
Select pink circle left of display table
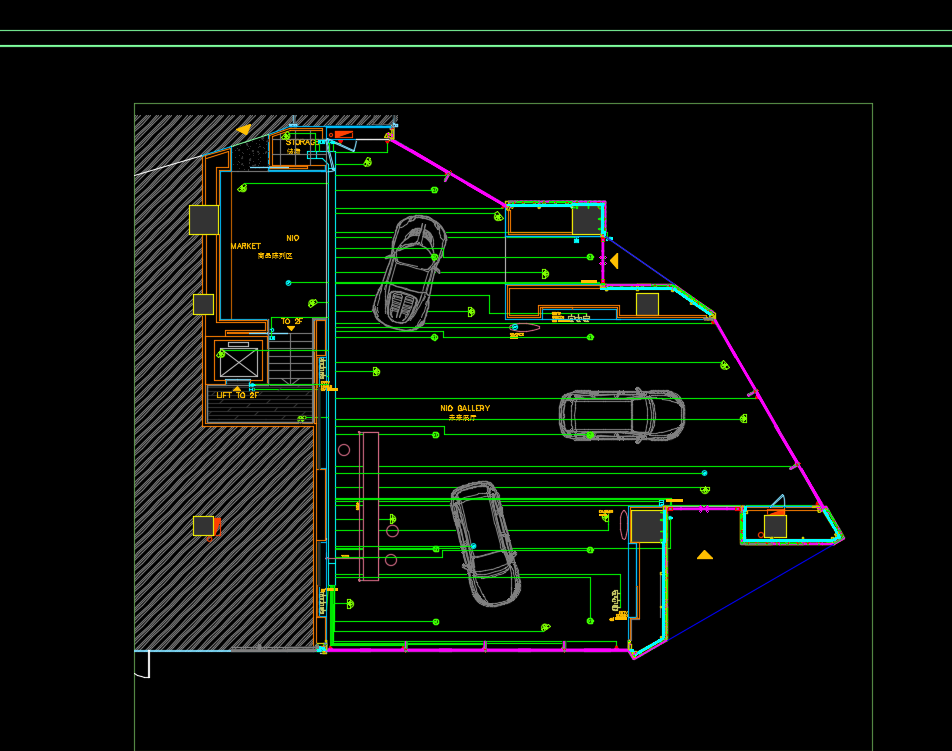tap(344, 450)
